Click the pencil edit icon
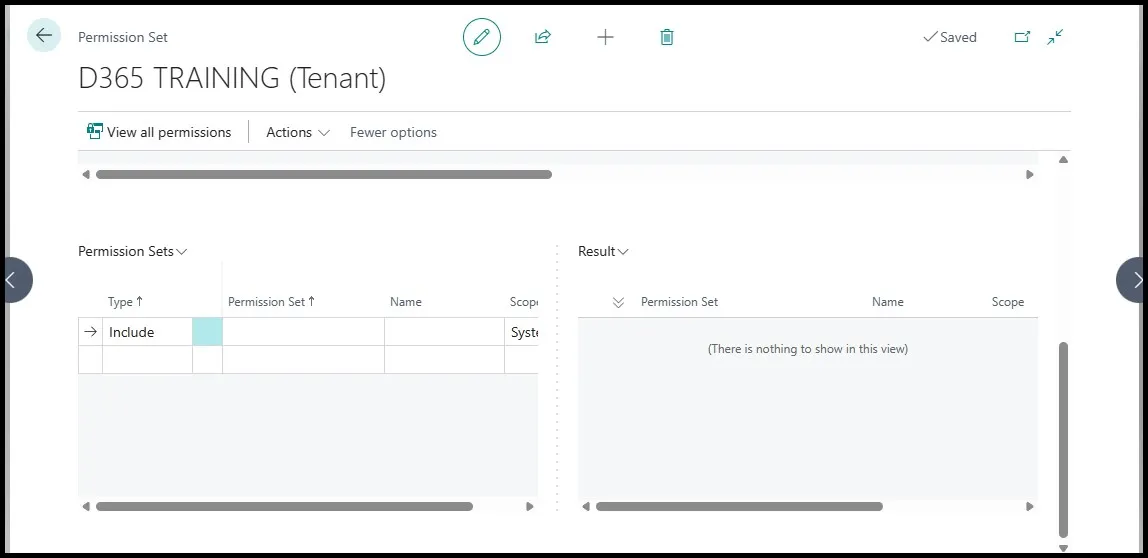This screenshot has width=1148, height=558. (482, 37)
